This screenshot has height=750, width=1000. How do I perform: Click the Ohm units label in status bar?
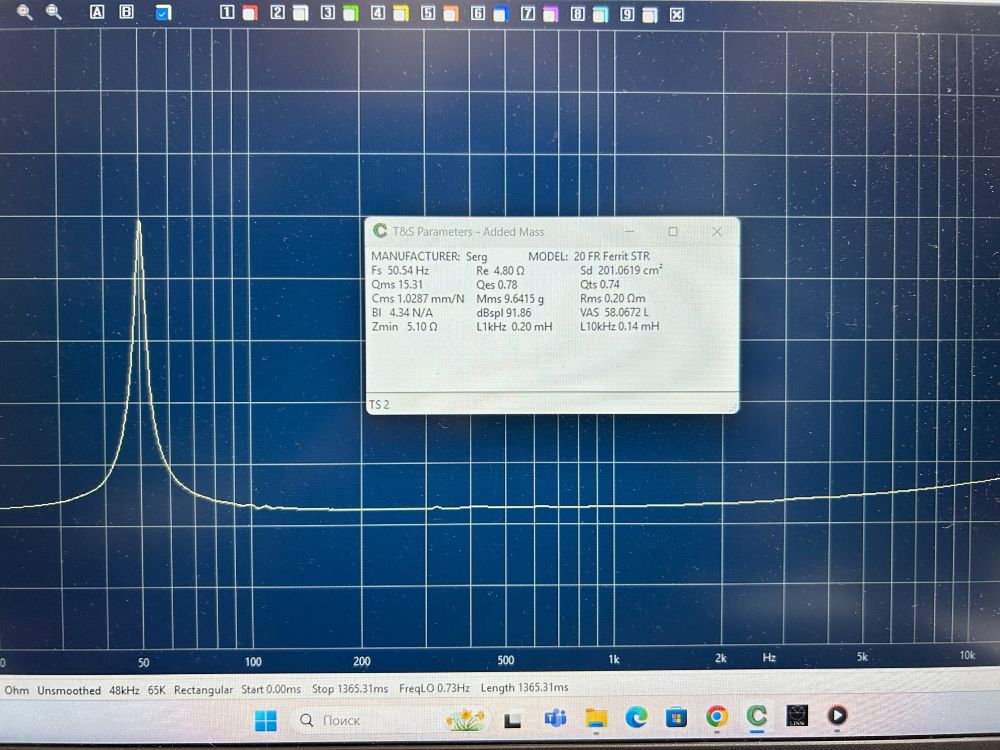click(17, 690)
